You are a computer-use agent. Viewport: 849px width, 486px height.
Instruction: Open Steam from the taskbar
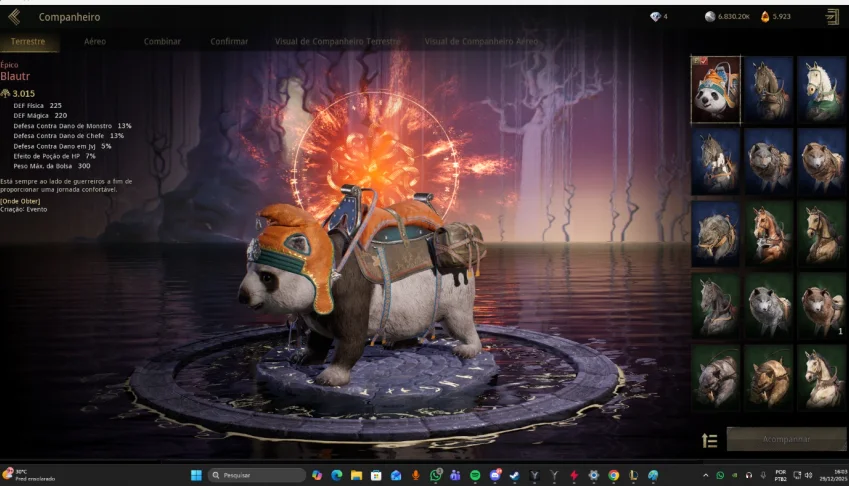tap(514, 475)
